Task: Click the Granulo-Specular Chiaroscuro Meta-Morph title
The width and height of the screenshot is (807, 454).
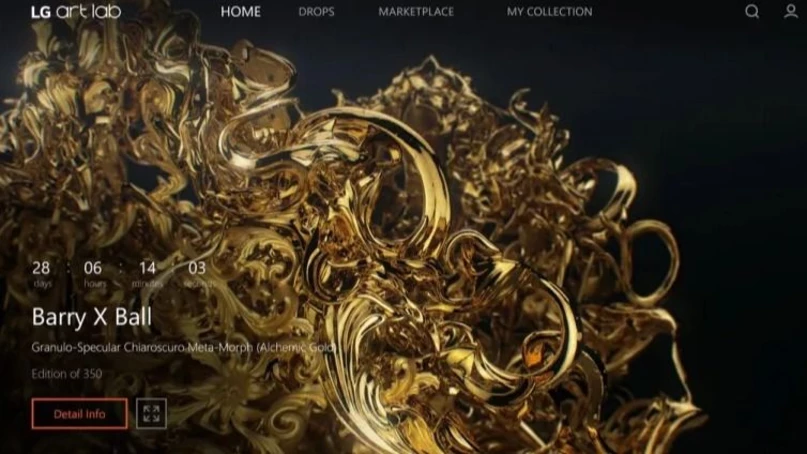Action: tap(184, 347)
